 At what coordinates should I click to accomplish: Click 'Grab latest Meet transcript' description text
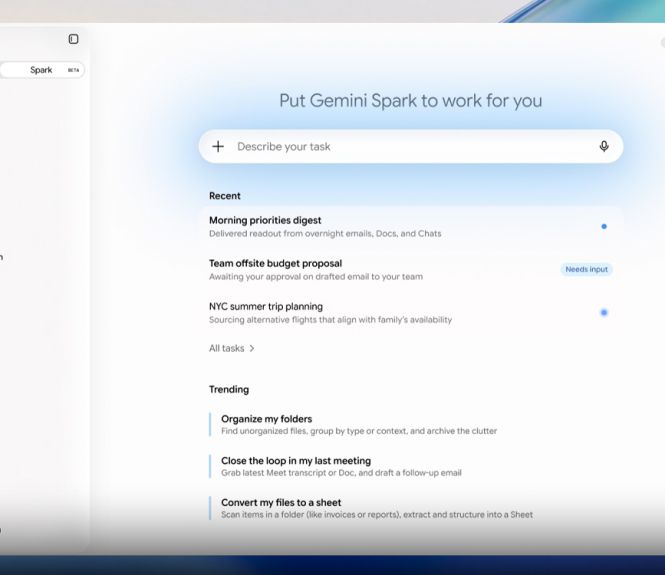[x=341, y=473]
